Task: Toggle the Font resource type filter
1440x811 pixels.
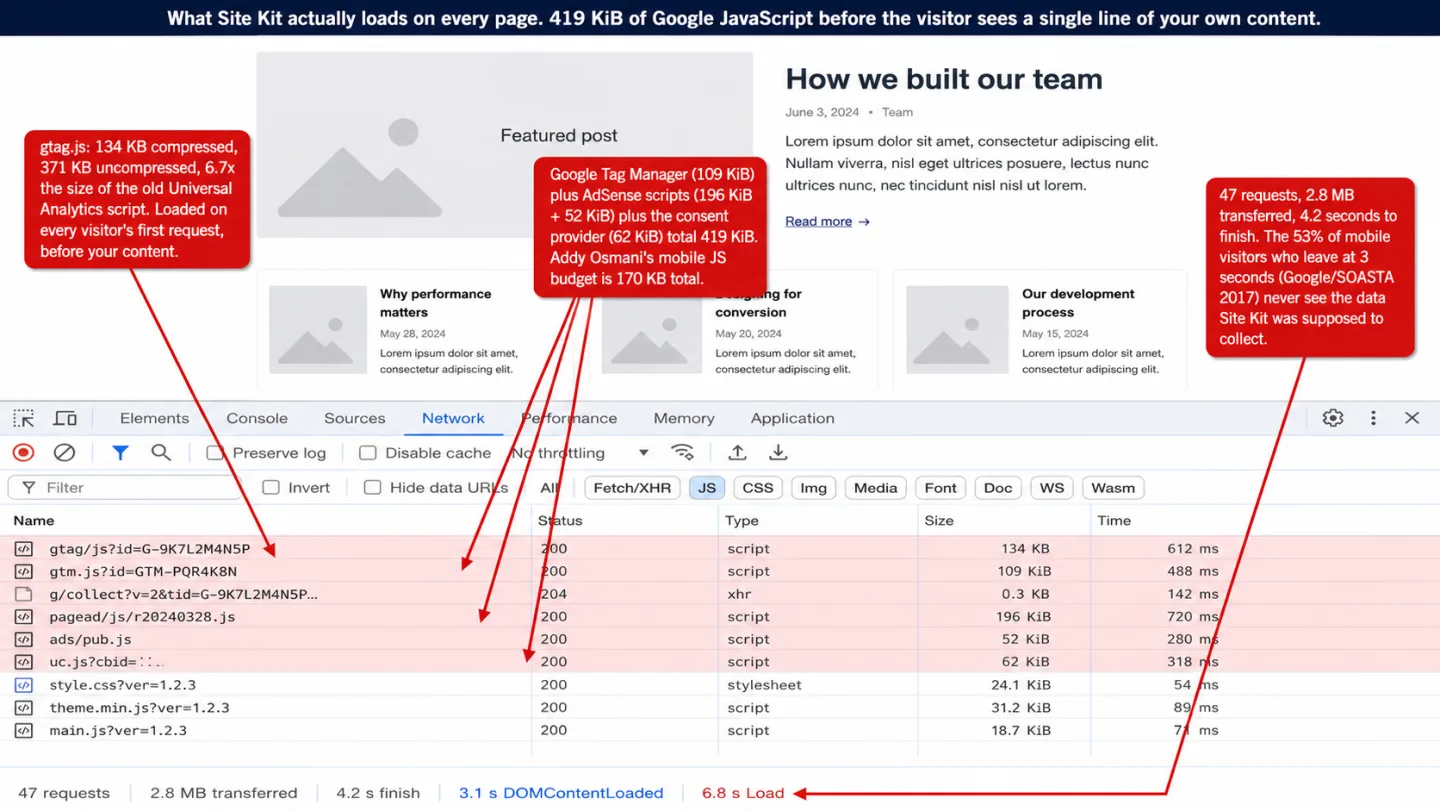Action: click(x=941, y=488)
